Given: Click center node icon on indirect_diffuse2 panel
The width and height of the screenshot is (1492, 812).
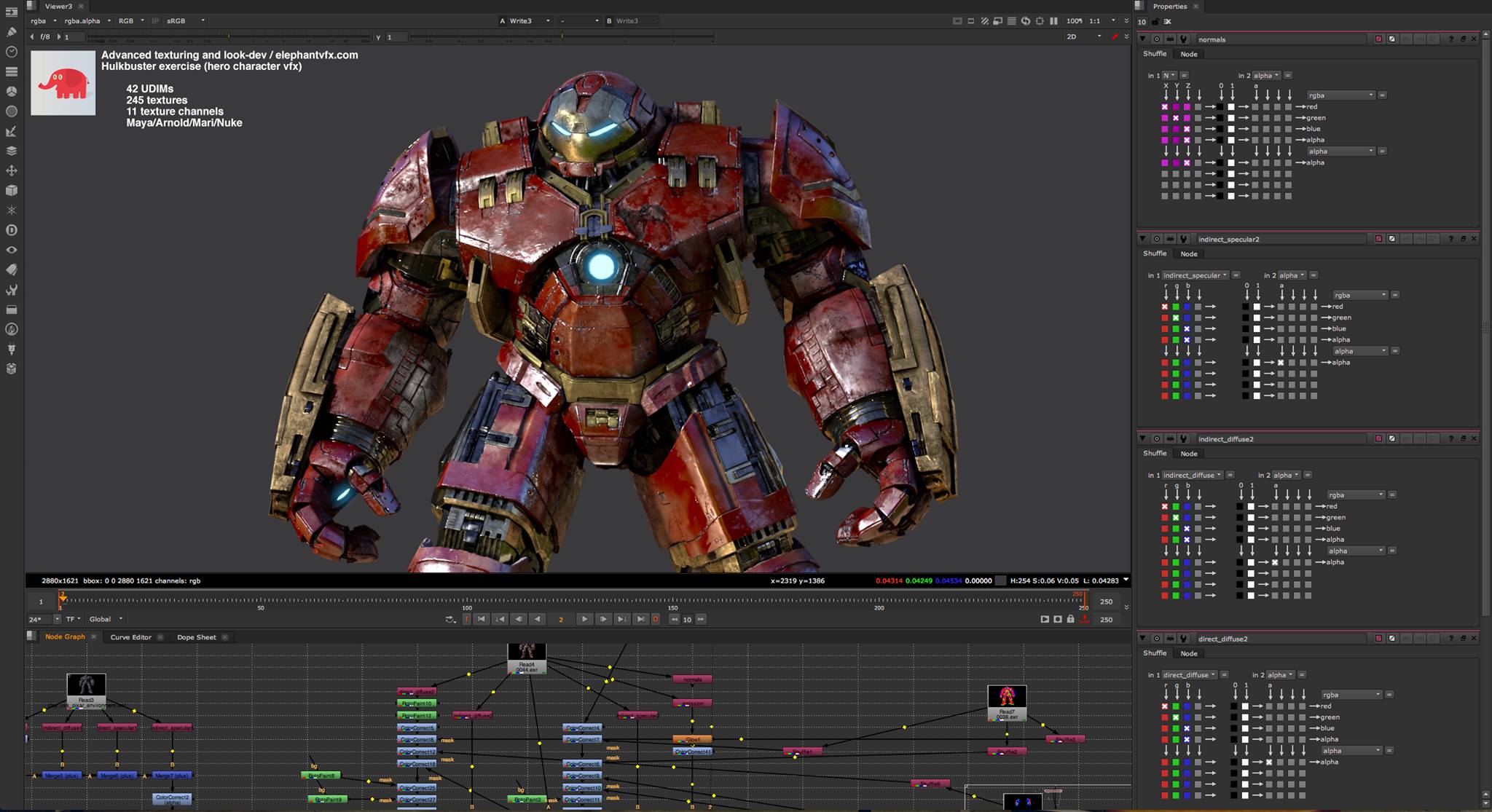Looking at the screenshot, I should (x=1156, y=438).
